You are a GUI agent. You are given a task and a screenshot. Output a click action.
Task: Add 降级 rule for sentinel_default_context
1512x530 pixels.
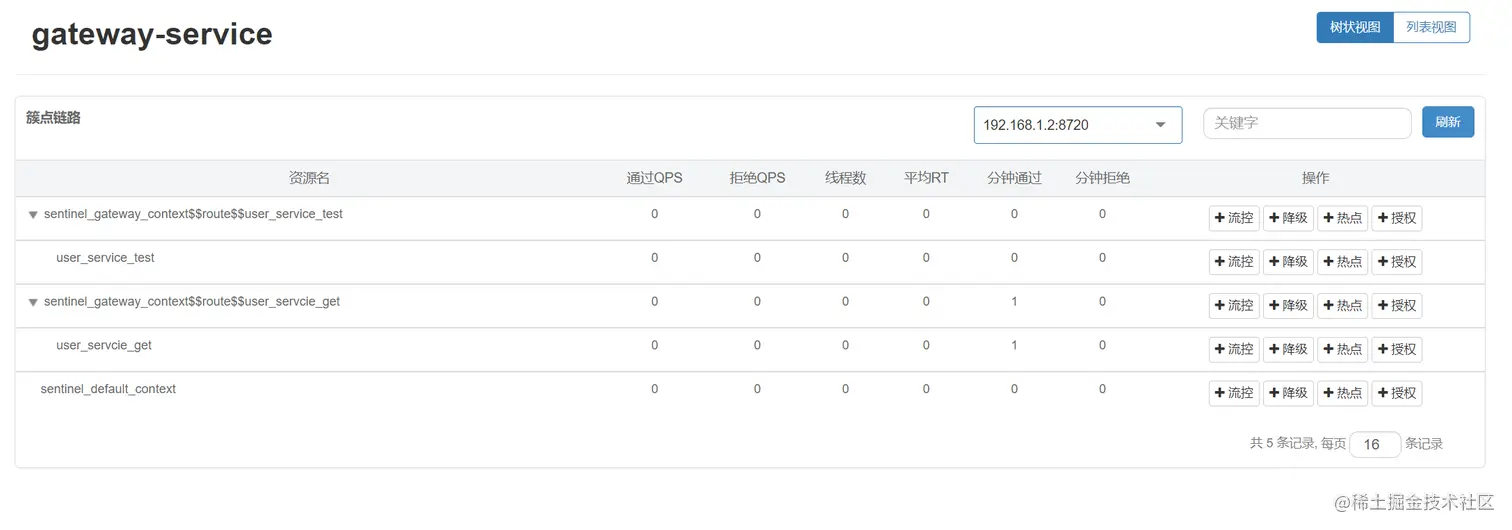click(1288, 393)
